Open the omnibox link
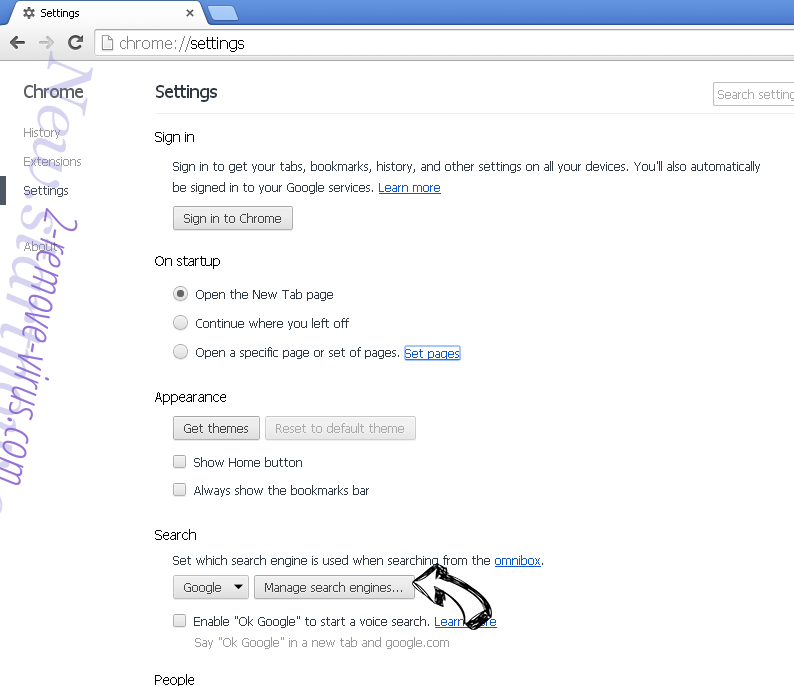The image size is (794, 686). [518, 561]
